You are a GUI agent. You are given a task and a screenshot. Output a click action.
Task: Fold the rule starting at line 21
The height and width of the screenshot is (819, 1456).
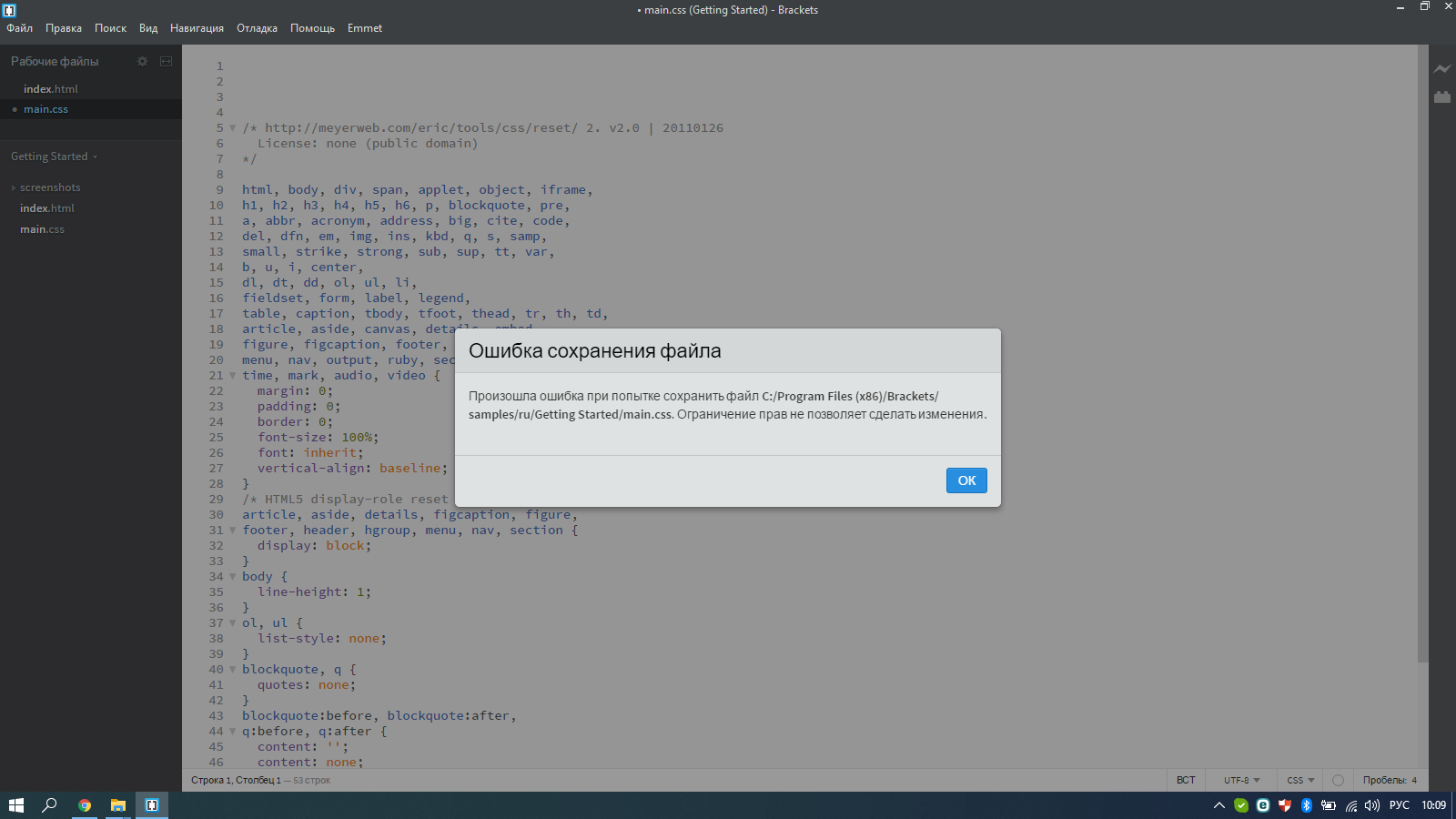[232, 376]
